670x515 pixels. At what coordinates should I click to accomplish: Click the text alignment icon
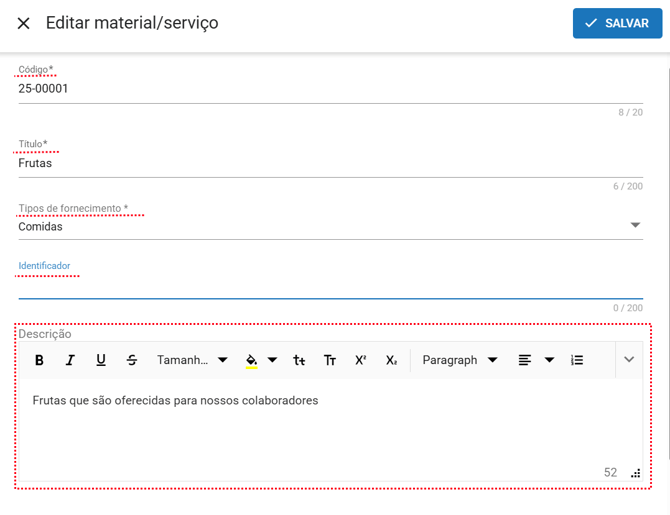click(x=525, y=360)
